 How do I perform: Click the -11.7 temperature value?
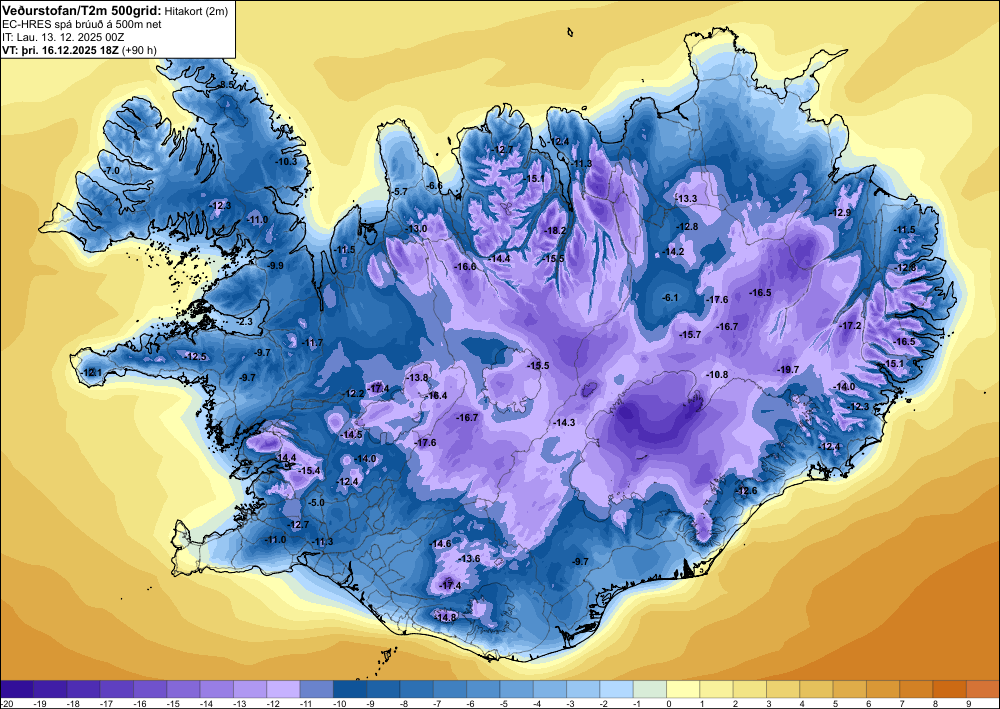tap(312, 342)
